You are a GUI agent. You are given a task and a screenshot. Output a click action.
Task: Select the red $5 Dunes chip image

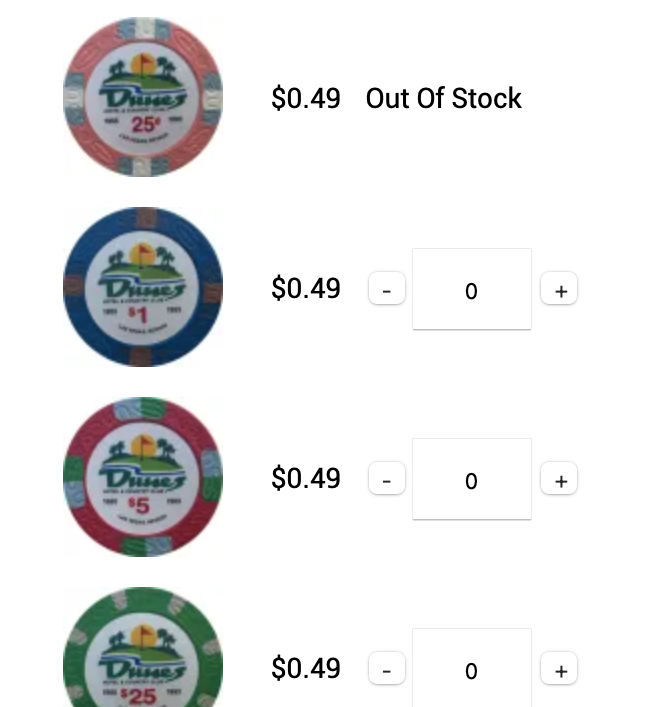click(x=143, y=477)
